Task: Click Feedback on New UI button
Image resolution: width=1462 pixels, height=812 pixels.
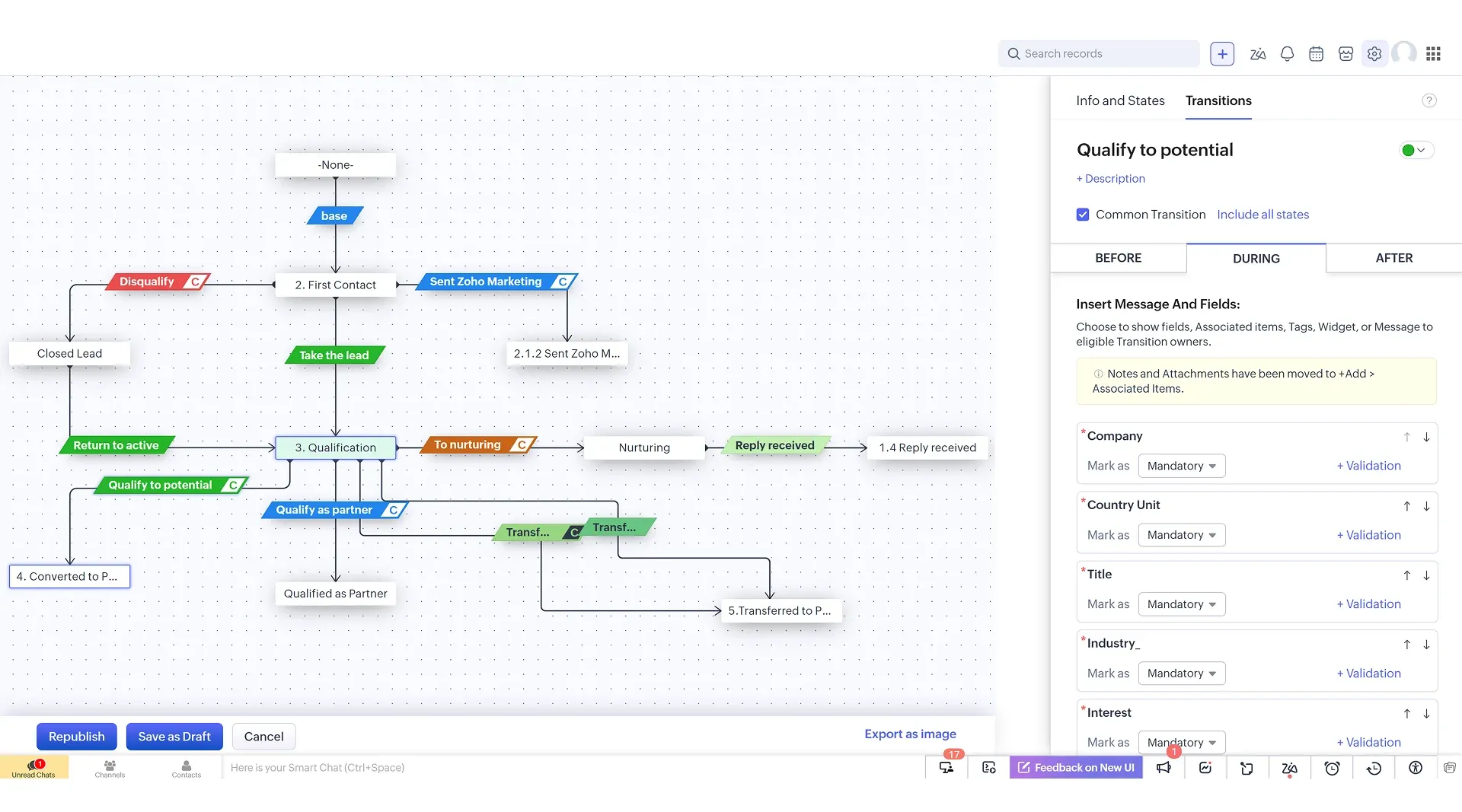Action: [x=1076, y=767]
